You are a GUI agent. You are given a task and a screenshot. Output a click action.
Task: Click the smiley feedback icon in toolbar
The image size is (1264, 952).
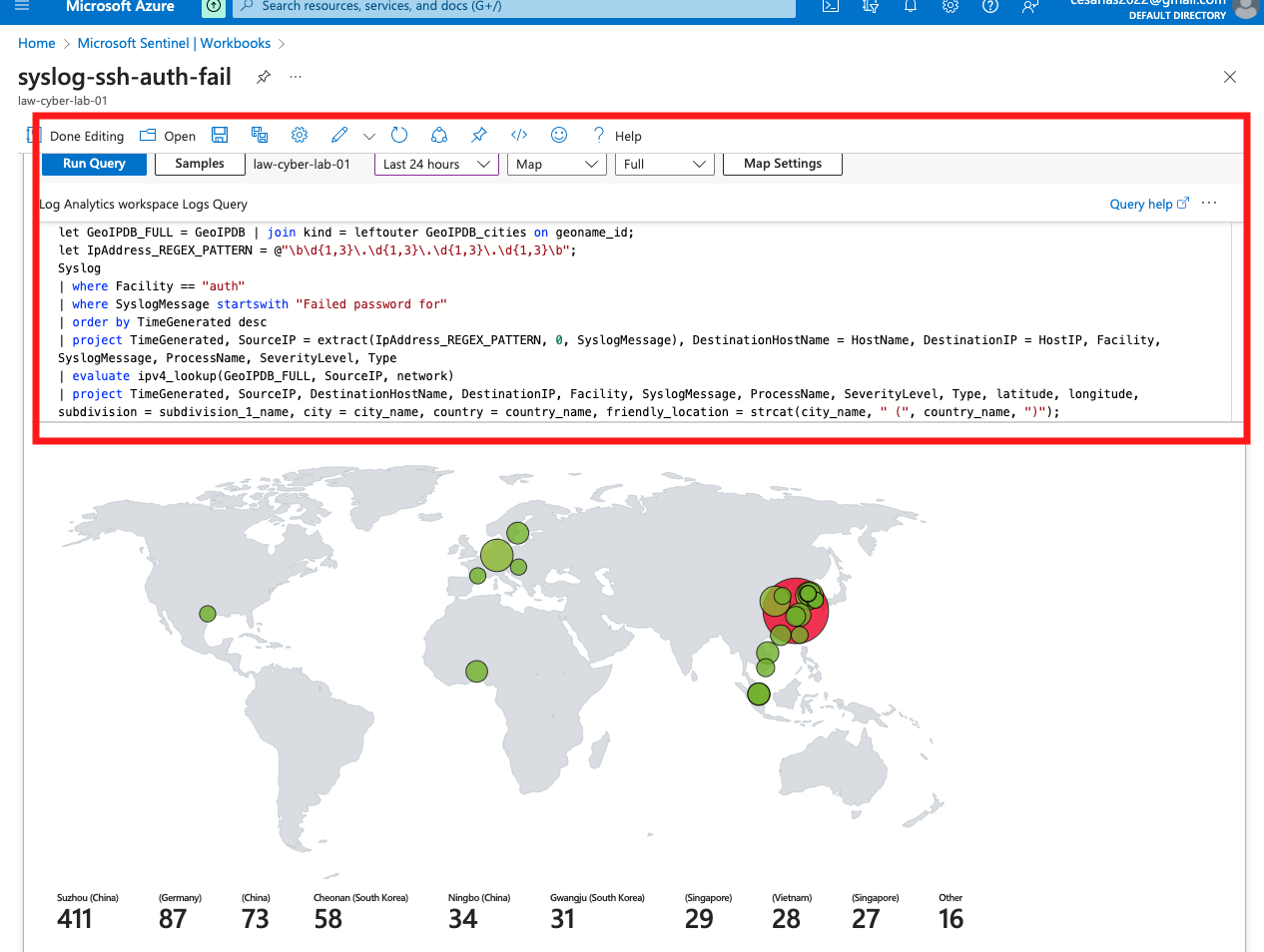pyautogui.click(x=559, y=135)
